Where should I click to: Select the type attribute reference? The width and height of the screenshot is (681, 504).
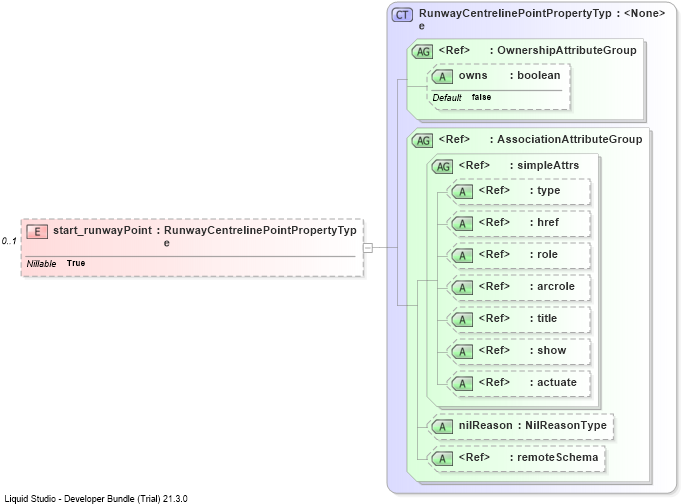(520, 191)
